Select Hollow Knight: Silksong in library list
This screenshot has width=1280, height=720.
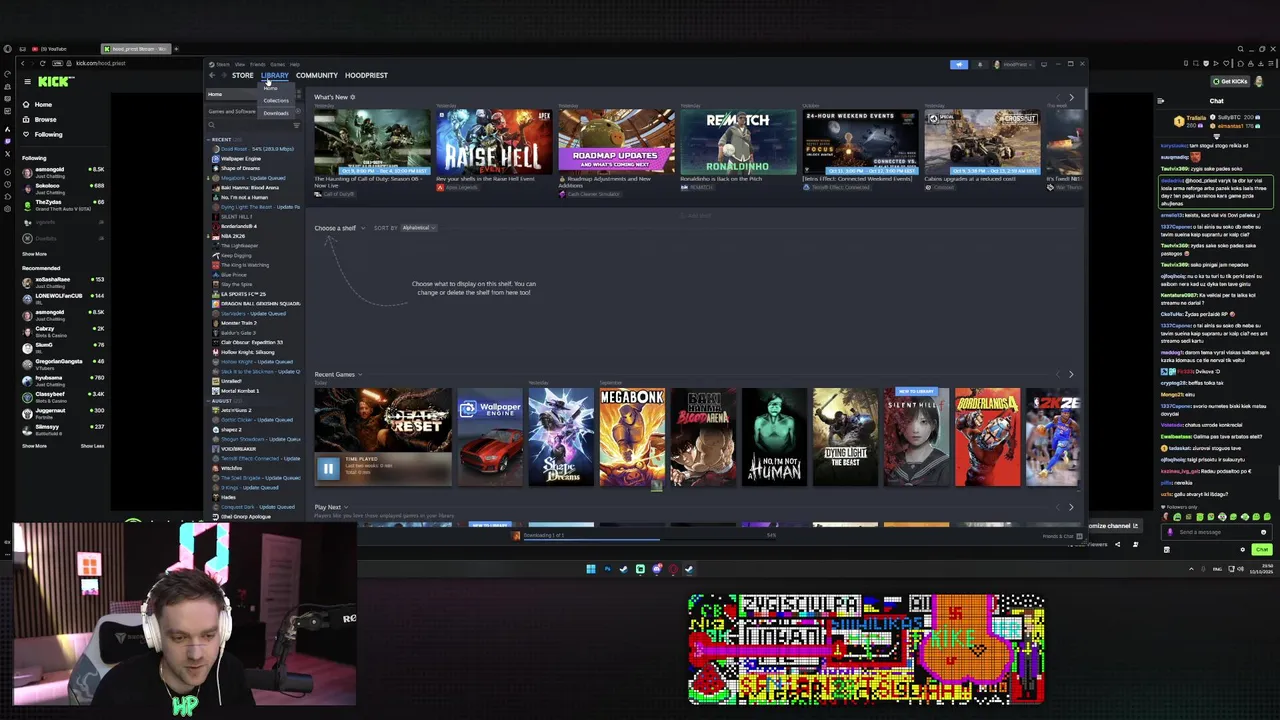pyautogui.click(x=247, y=352)
